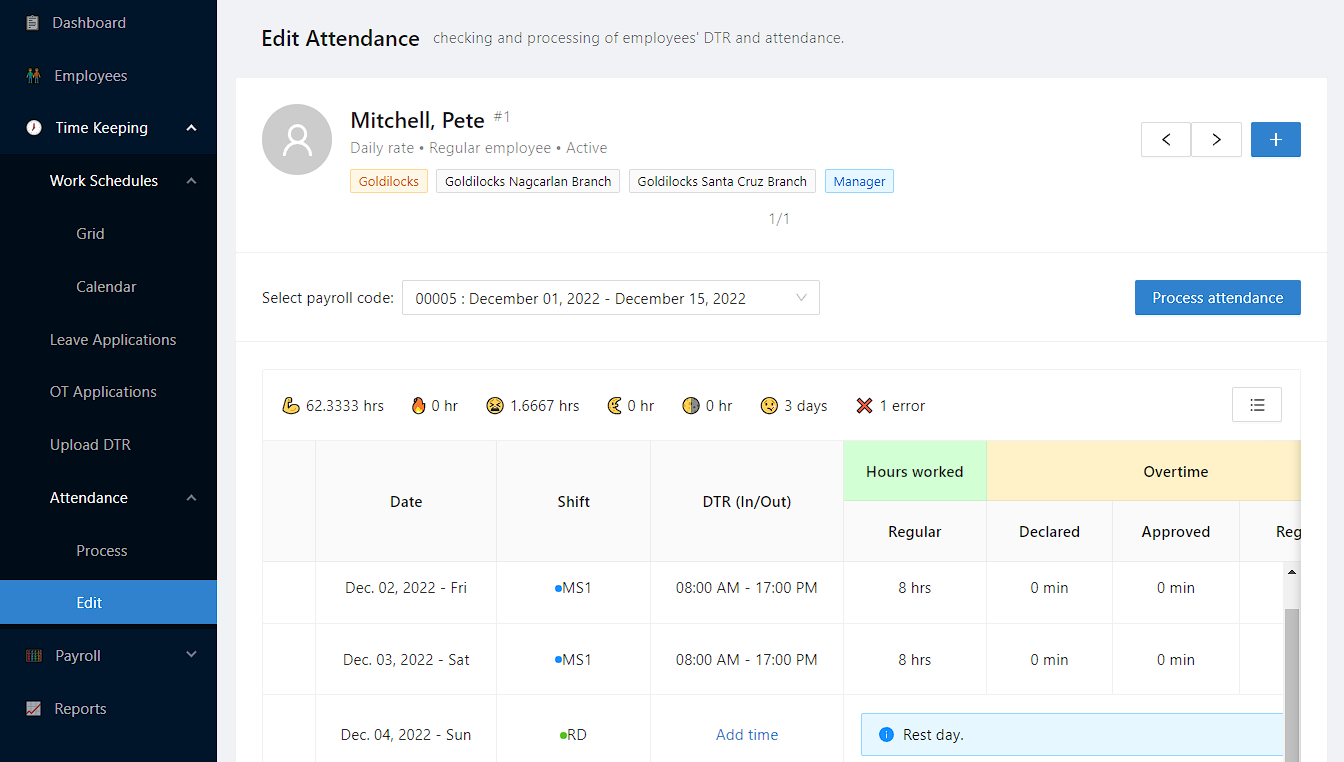Click the next employee arrow button
The width and height of the screenshot is (1344, 762).
(1216, 140)
